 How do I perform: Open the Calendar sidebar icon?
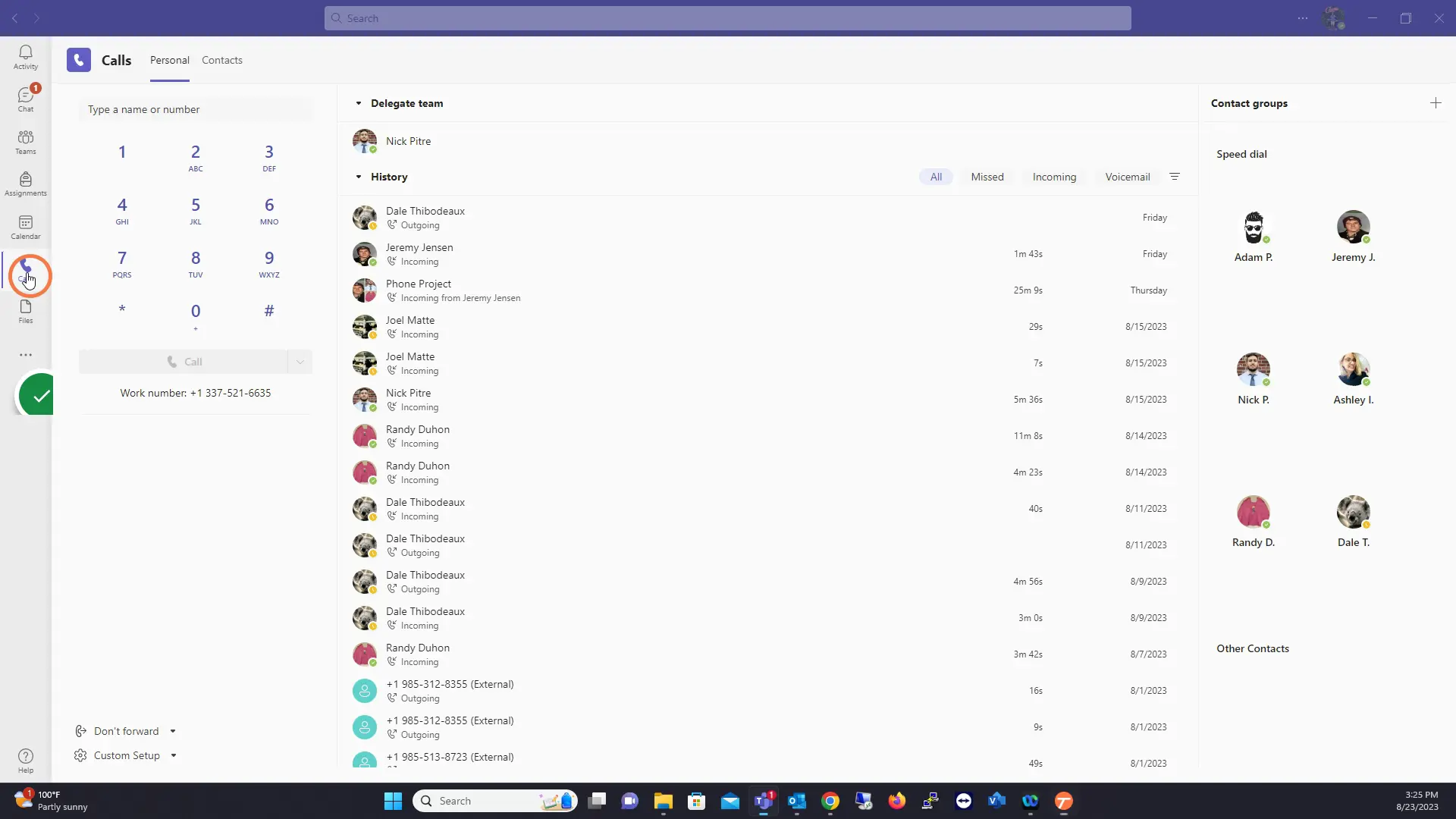(26, 227)
